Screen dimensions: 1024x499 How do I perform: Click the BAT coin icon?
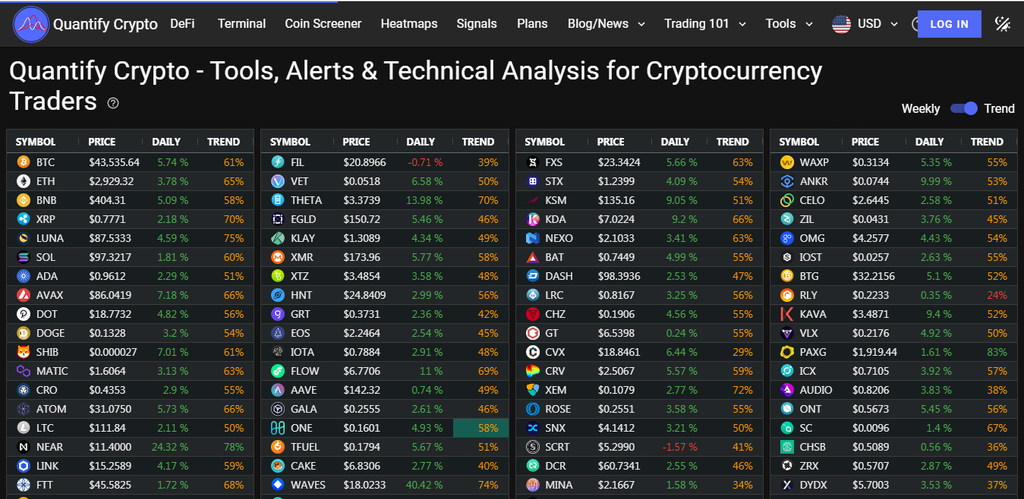tap(533, 257)
